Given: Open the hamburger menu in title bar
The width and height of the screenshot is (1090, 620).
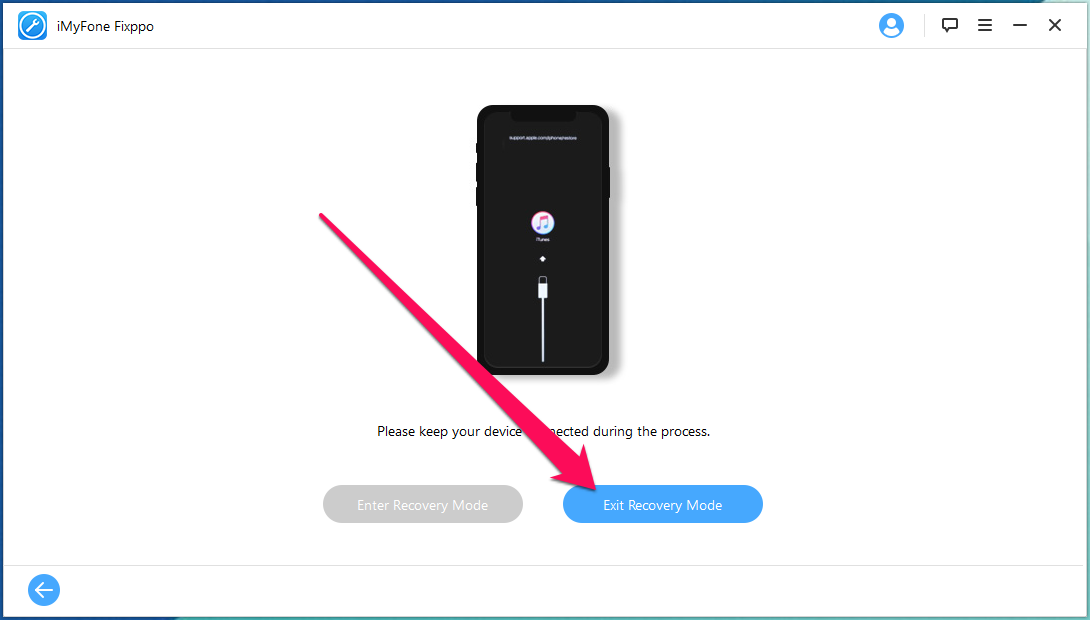Looking at the screenshot, I should click(984, 25).
